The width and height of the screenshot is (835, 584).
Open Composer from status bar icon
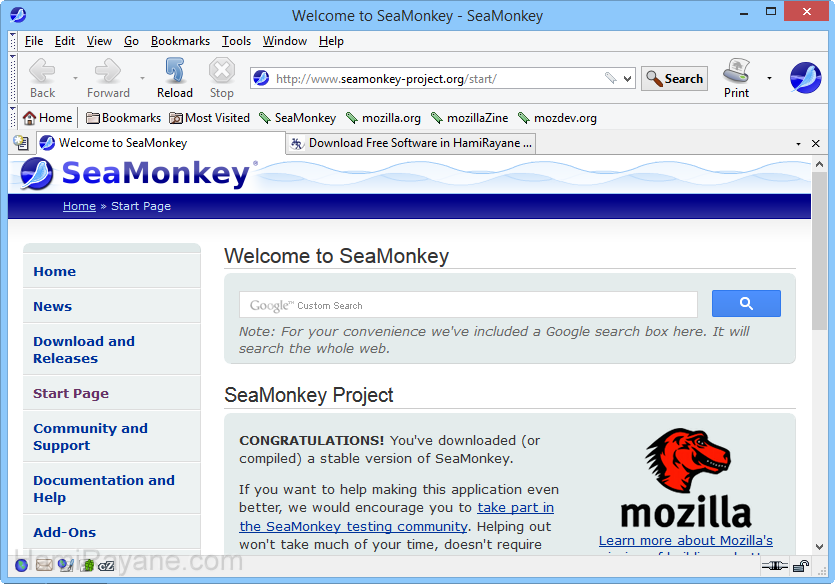click(x=66, y=565)
